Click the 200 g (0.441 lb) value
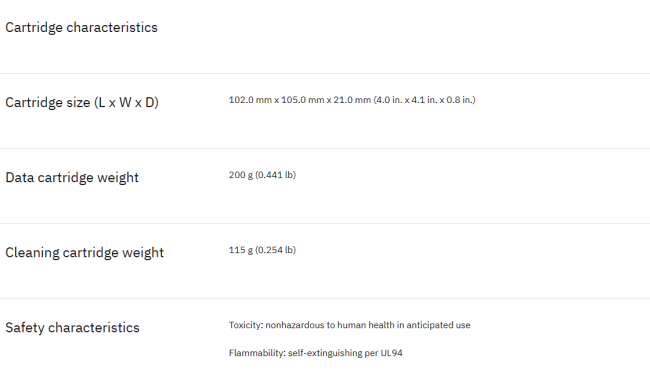Screen dimensions: 650x373 pyautogui.click(x=262, y=175)
